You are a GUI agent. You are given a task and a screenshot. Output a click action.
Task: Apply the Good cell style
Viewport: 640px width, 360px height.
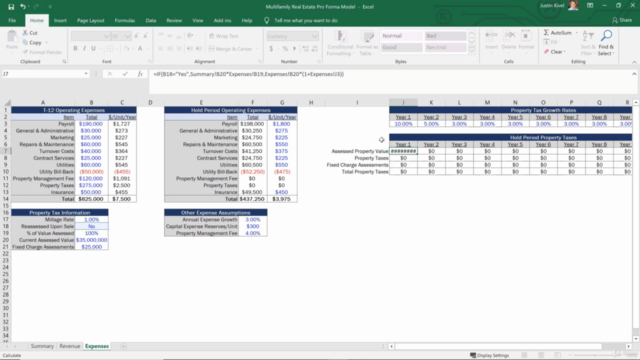pos(402,47)
